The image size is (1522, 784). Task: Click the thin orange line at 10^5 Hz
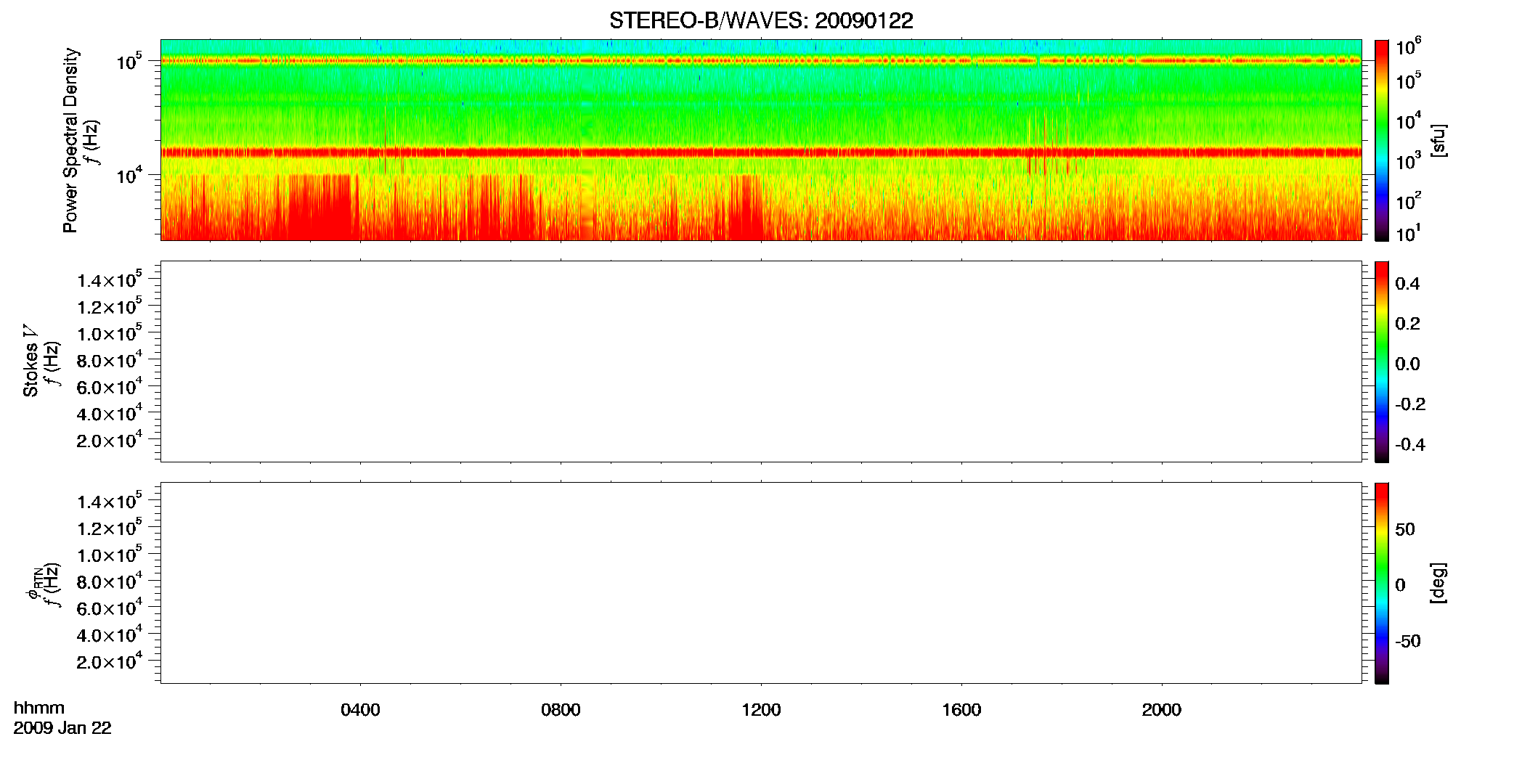pos(761,61)
